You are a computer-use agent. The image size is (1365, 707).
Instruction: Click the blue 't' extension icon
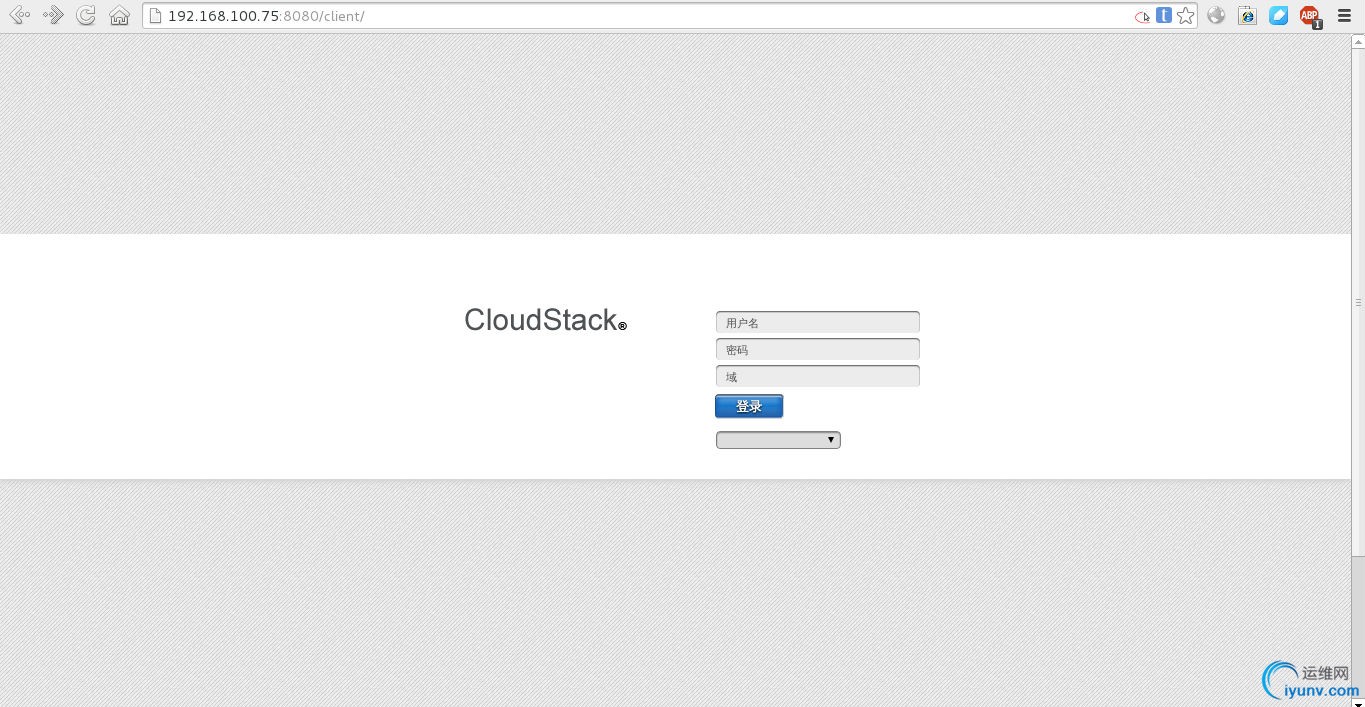(x=1164, y=15)
